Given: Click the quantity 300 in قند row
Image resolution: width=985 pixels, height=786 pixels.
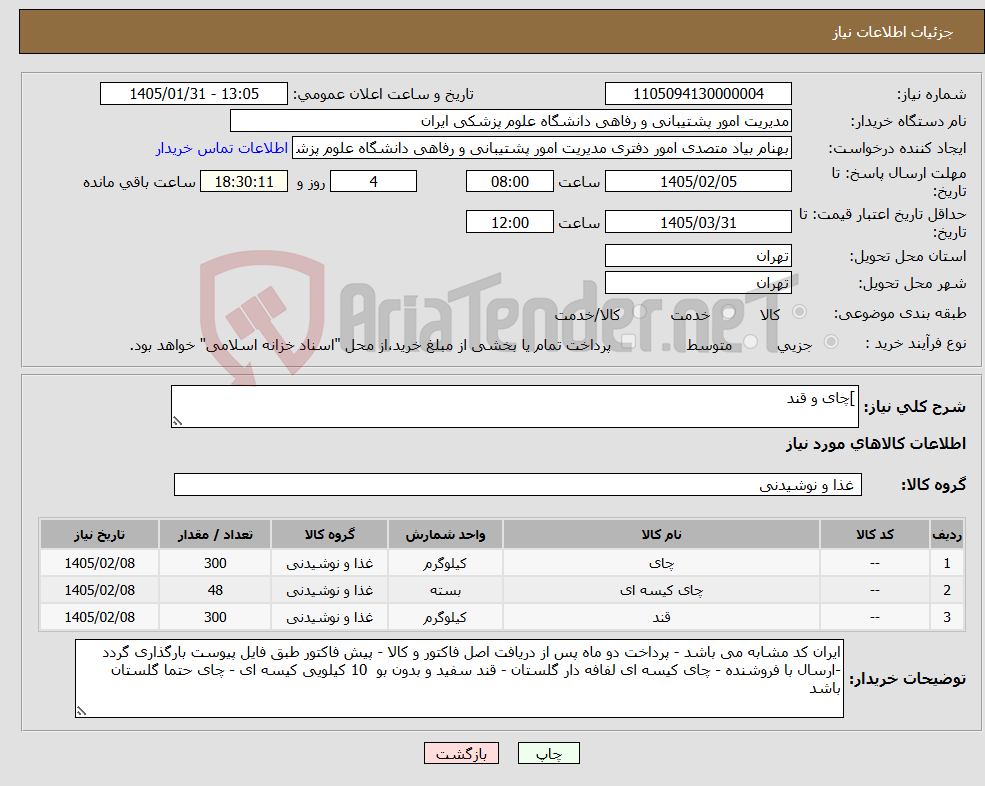Looking at the screenshot, I should click(x=215, y=617).
